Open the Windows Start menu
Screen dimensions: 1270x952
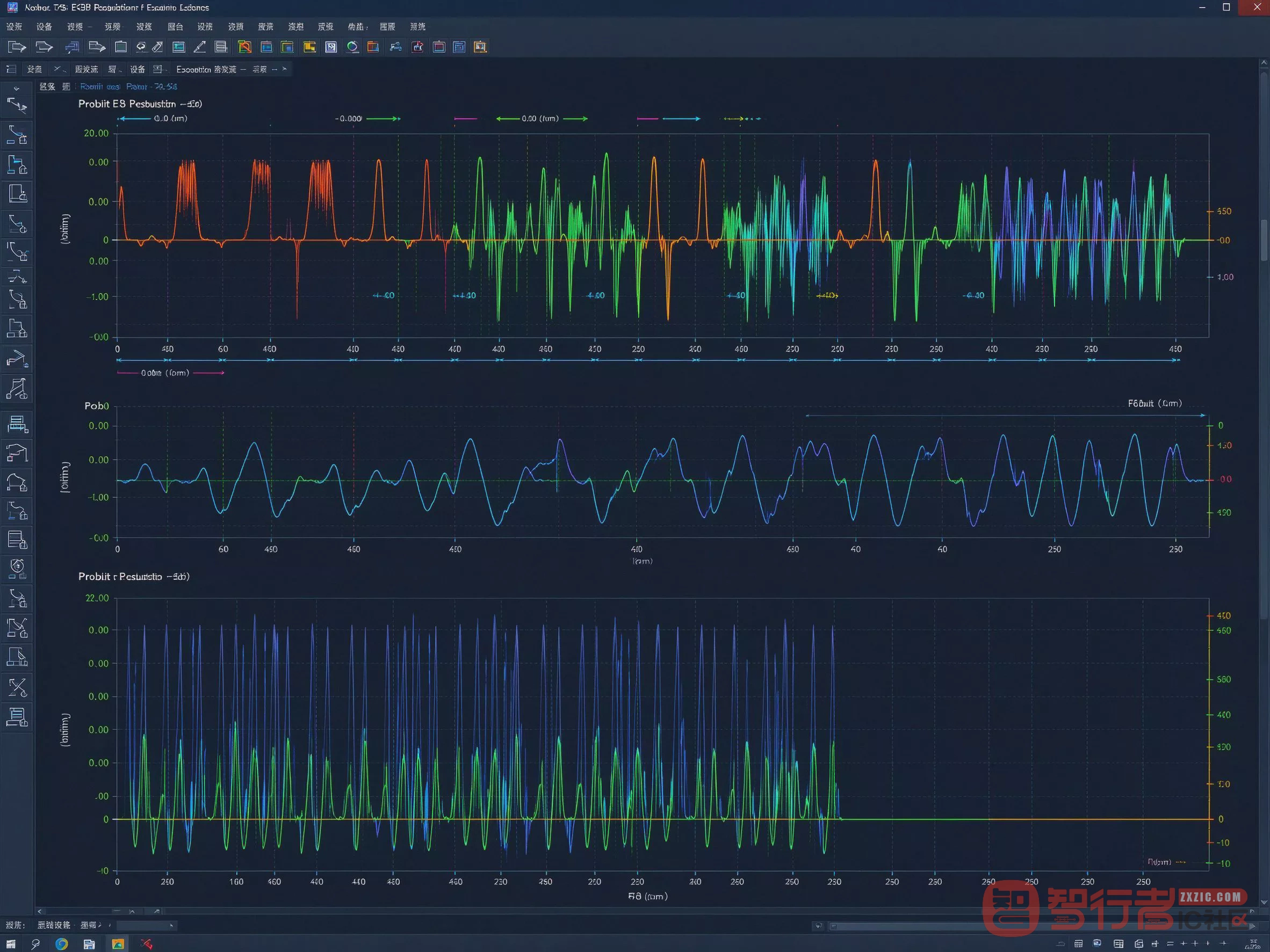pos(11,944)
